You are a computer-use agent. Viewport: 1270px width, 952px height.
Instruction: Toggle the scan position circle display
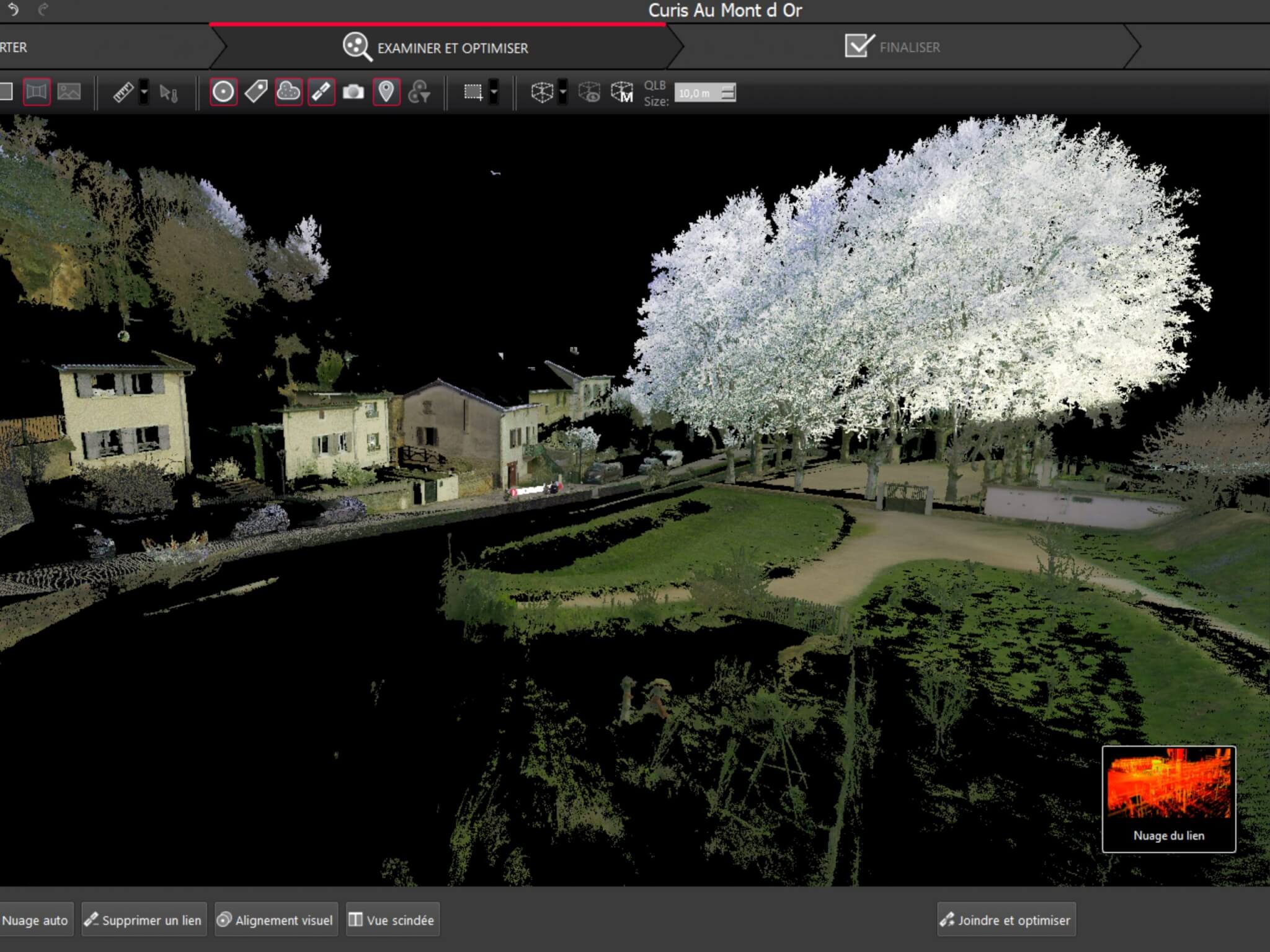(223, 92)
